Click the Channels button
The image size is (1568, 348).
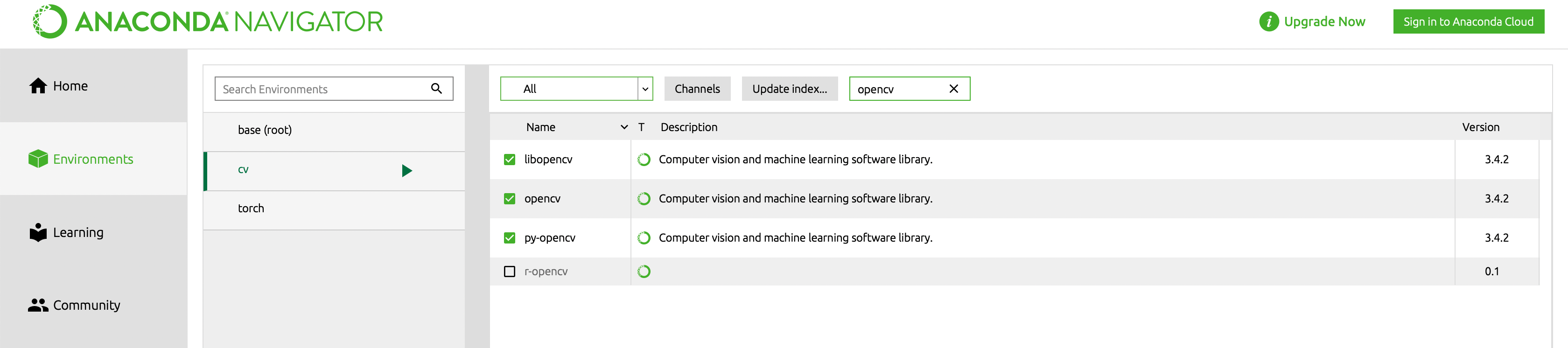(x=697, y=89)
